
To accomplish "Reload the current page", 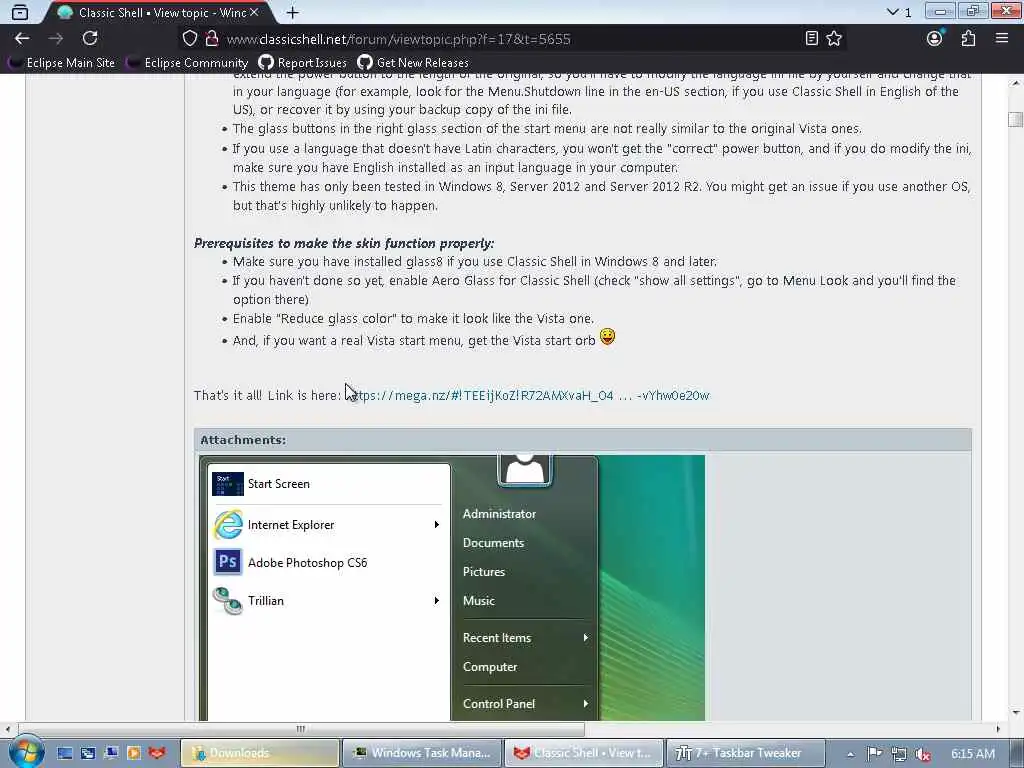I will coord(90,39).
